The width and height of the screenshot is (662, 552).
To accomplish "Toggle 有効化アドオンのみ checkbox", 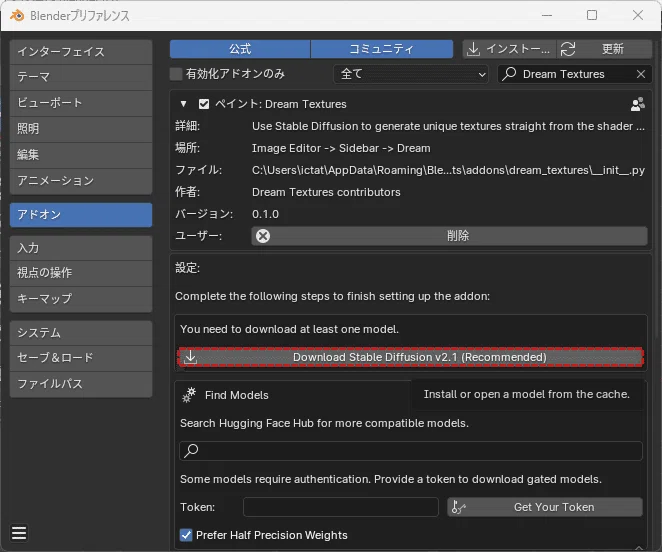I will pyautogui.click(x=176, y=74).
